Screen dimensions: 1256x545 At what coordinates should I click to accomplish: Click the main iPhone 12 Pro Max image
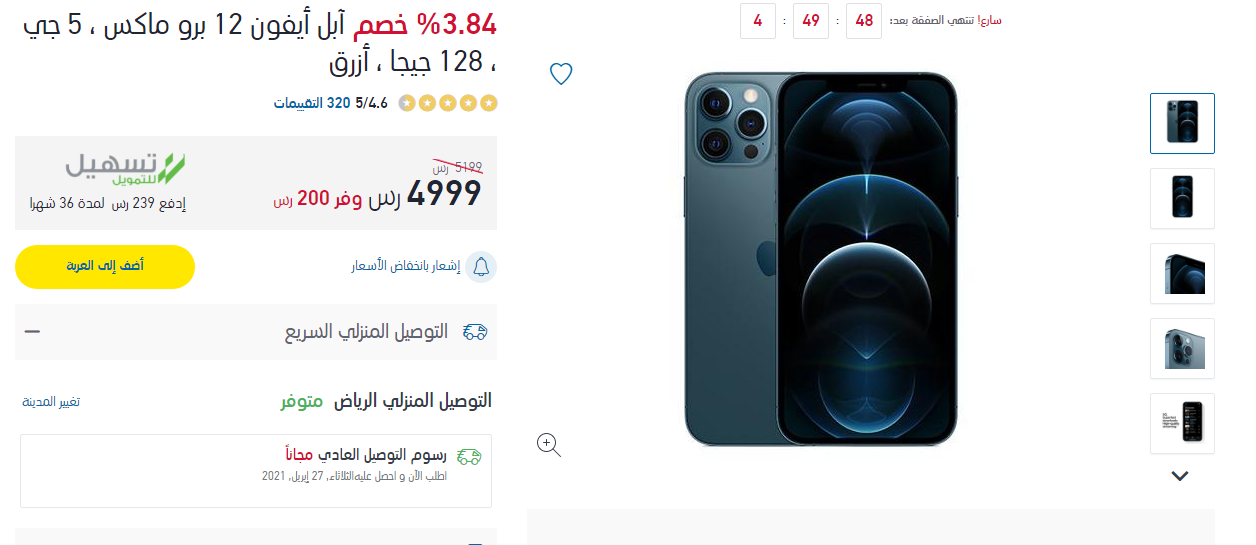pos(820,259)
